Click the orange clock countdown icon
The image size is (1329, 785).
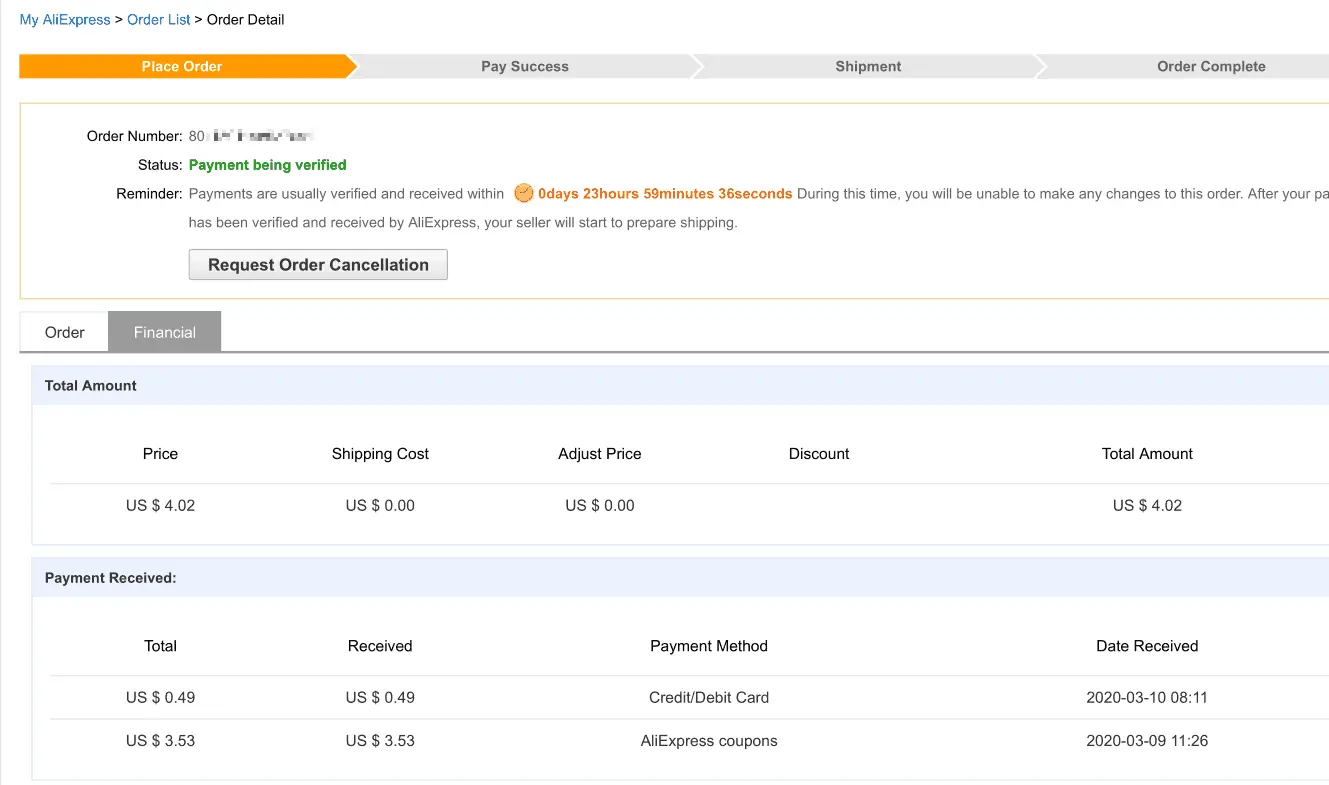pyautogui.click(x=524, y=193)
